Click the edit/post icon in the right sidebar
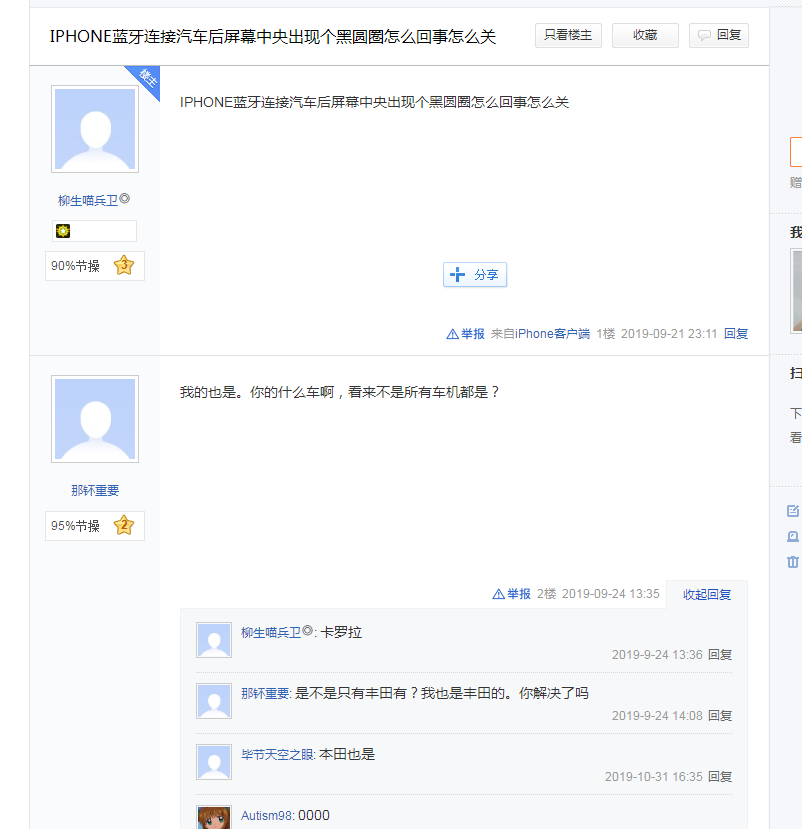This screenshot has width=802, height=829. pos(793,511)
